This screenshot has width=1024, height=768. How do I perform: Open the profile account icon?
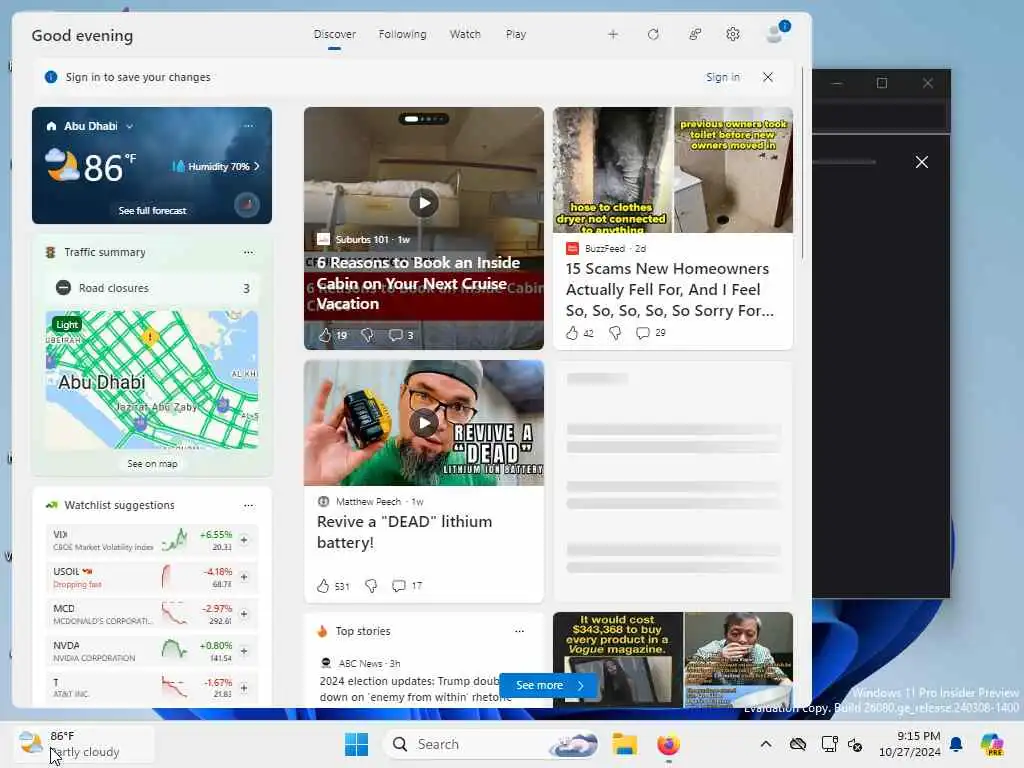[776, 33]
